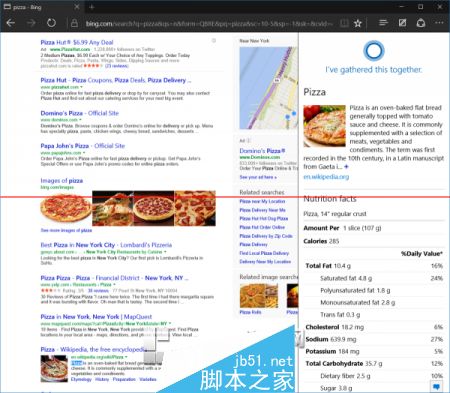The image size is (450, 393).
Task: Open Pizza Pizza Financial District result
Action: (114, 278)
